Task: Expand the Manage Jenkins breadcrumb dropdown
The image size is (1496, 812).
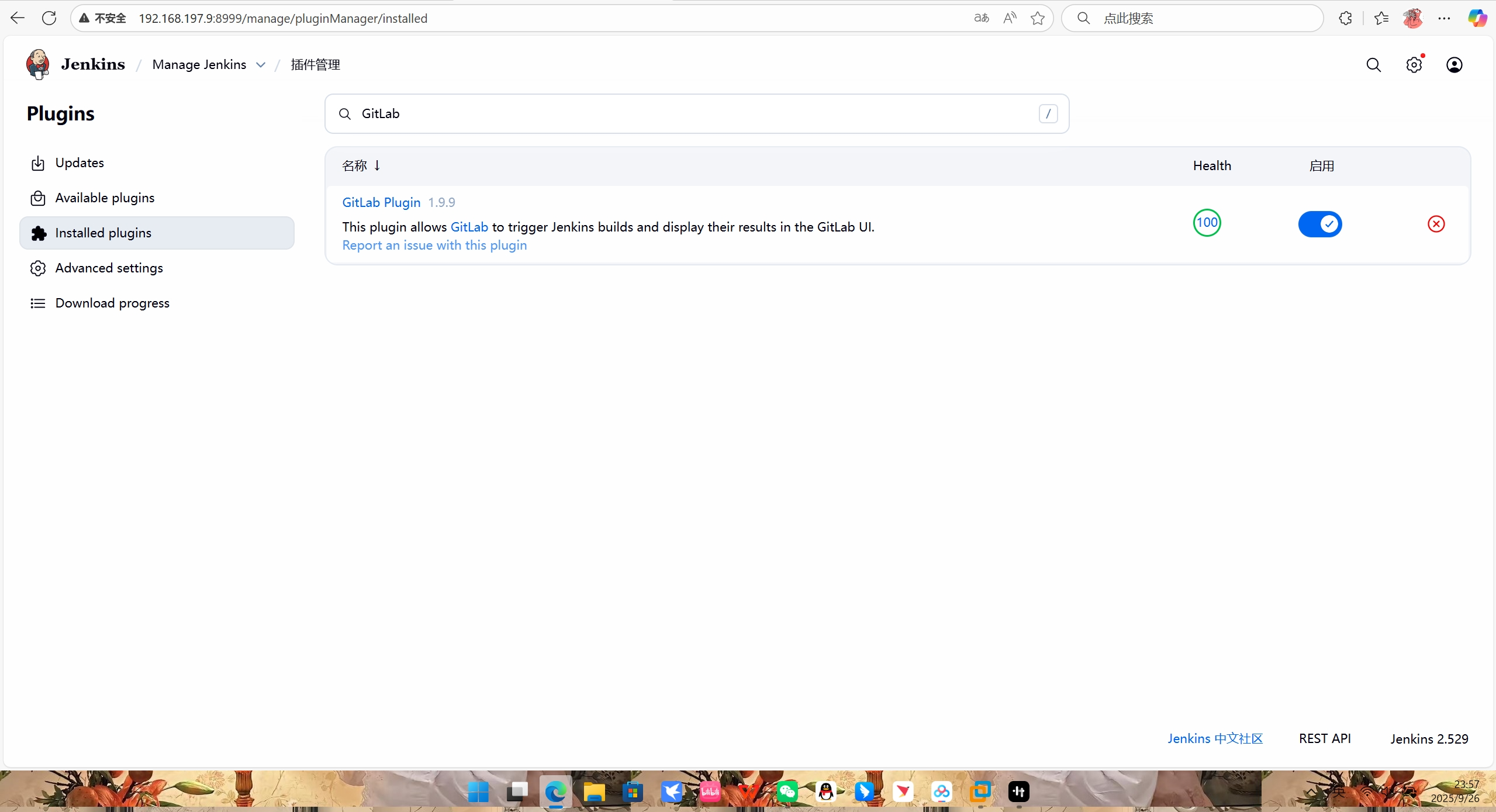Action: click(261, 65)
